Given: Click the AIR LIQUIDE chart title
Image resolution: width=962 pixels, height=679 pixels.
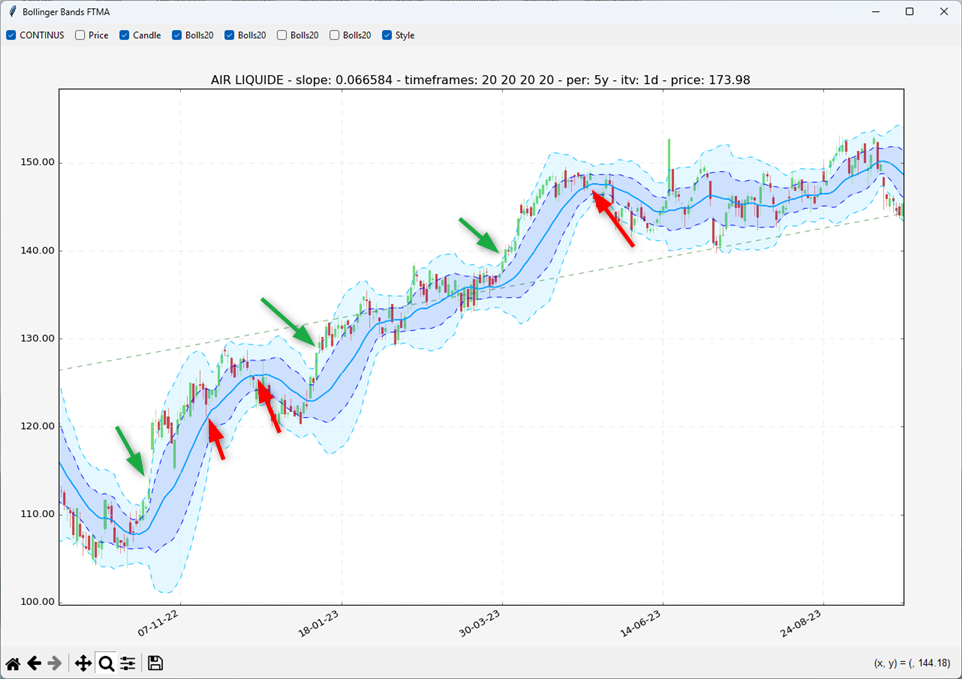Looking at the screenshot, I should (x=480, y=79).
